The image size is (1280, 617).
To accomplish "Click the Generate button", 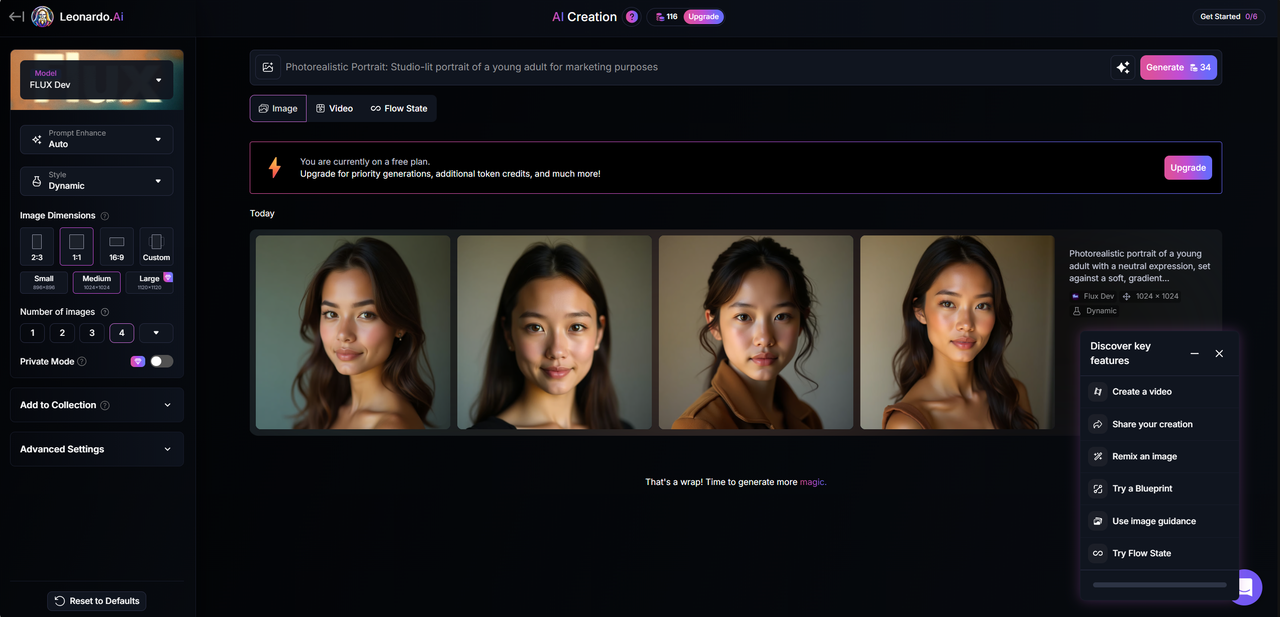I will pos(1178,67).
